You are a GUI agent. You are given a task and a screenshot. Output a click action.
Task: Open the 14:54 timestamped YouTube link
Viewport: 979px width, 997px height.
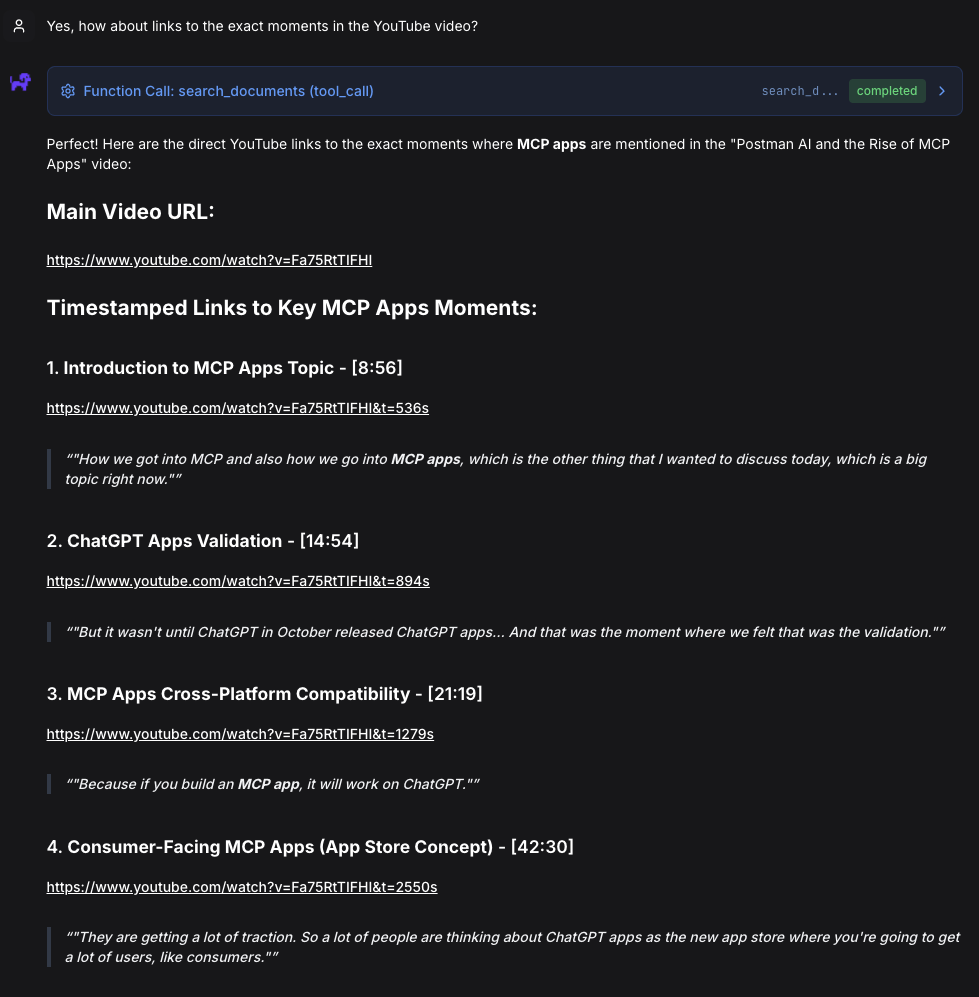click(237, 581)
